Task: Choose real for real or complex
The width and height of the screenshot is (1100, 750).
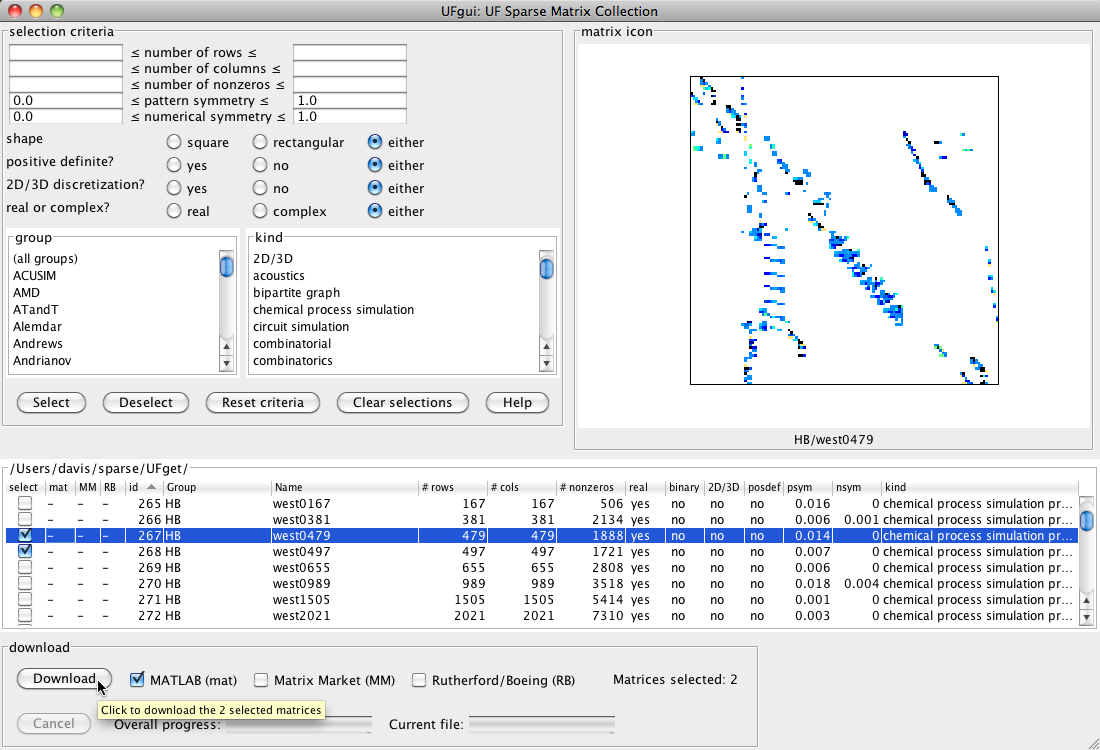Action: click(x=174, y=211)
